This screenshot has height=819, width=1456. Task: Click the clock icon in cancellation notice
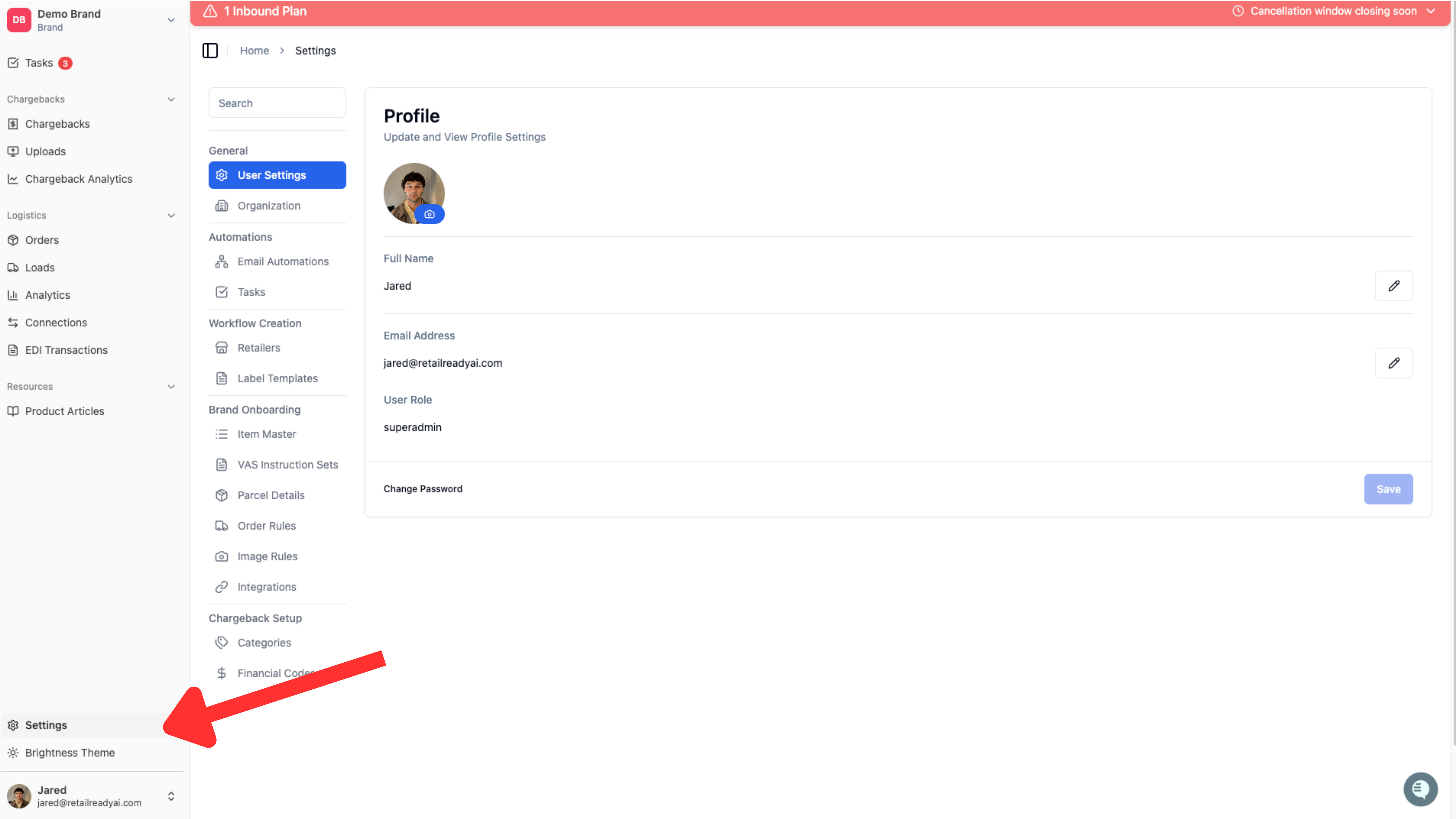pyautogui.click(x=1238, y=11)
